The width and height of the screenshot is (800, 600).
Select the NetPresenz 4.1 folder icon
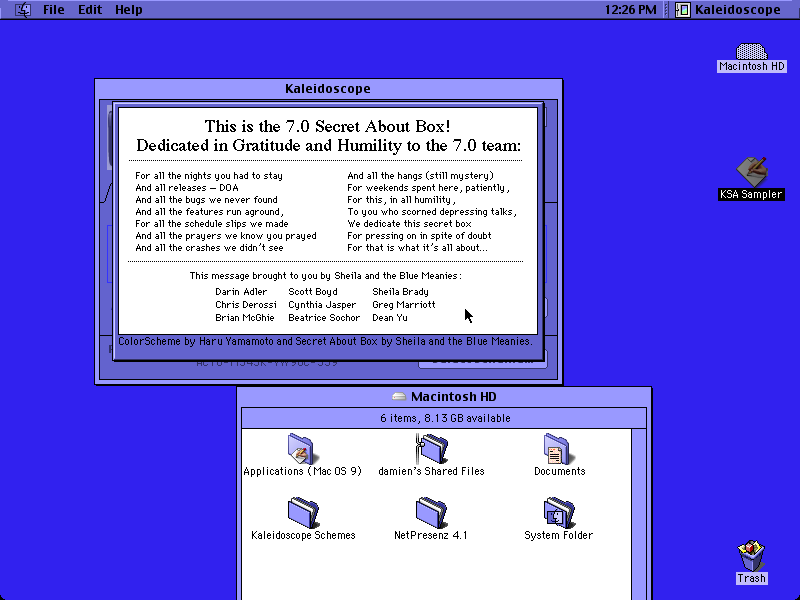[431, 519]
